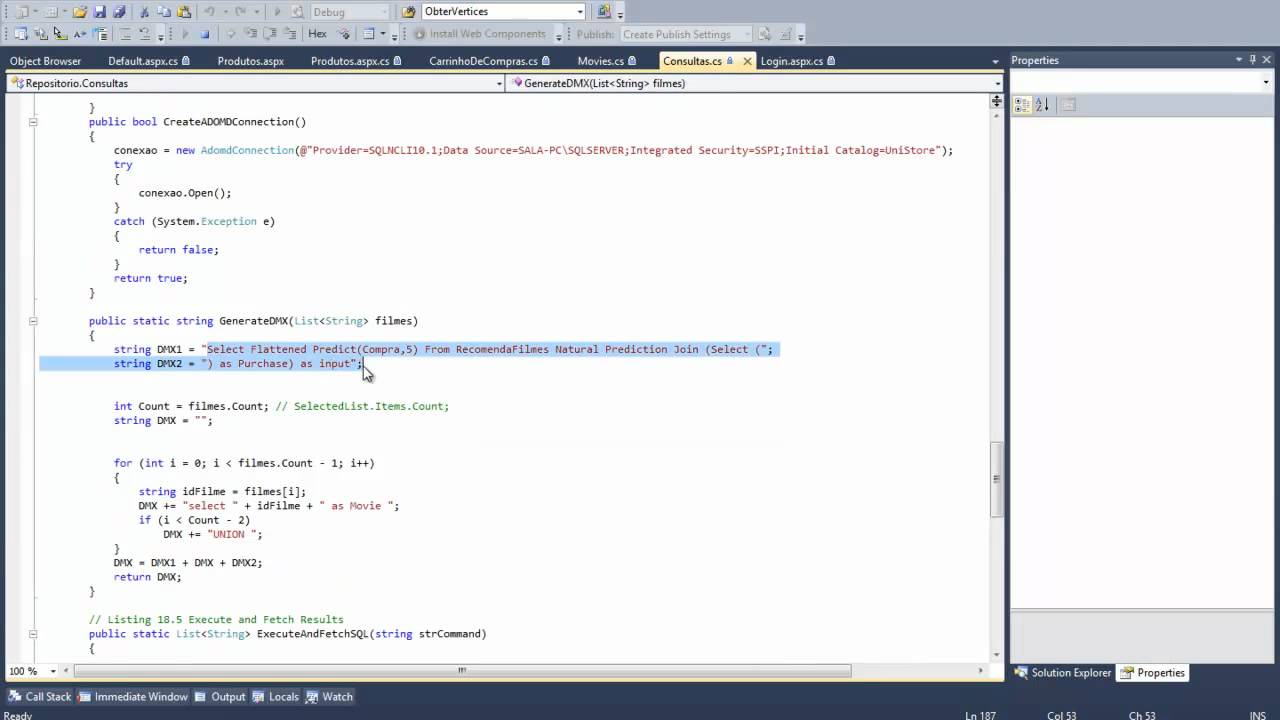Image resolution: width=1280 pixels, height=720 pixels.
Task: Open the New Project icon
Action: 20,12
